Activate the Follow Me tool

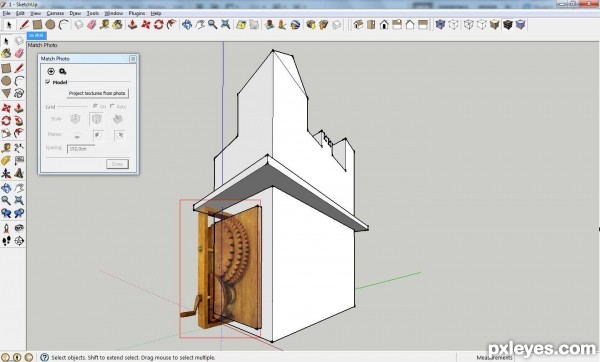[x=19, y=121]
